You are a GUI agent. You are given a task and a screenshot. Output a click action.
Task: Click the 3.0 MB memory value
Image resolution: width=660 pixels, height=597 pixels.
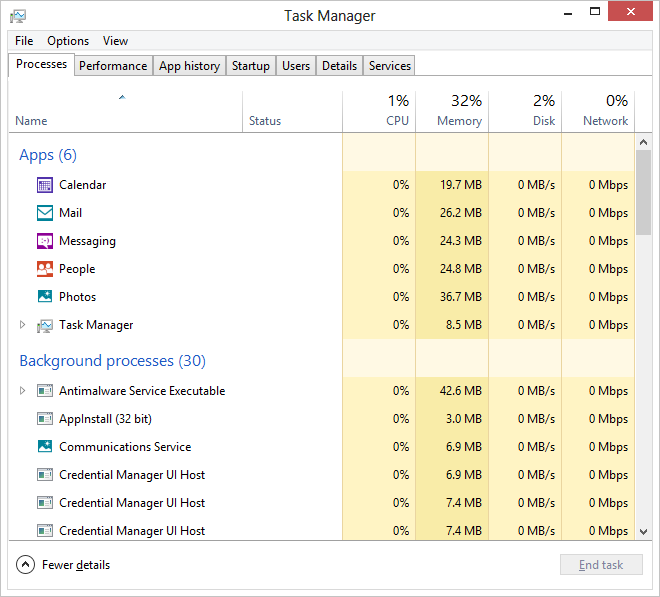click(x=463, y=419)
